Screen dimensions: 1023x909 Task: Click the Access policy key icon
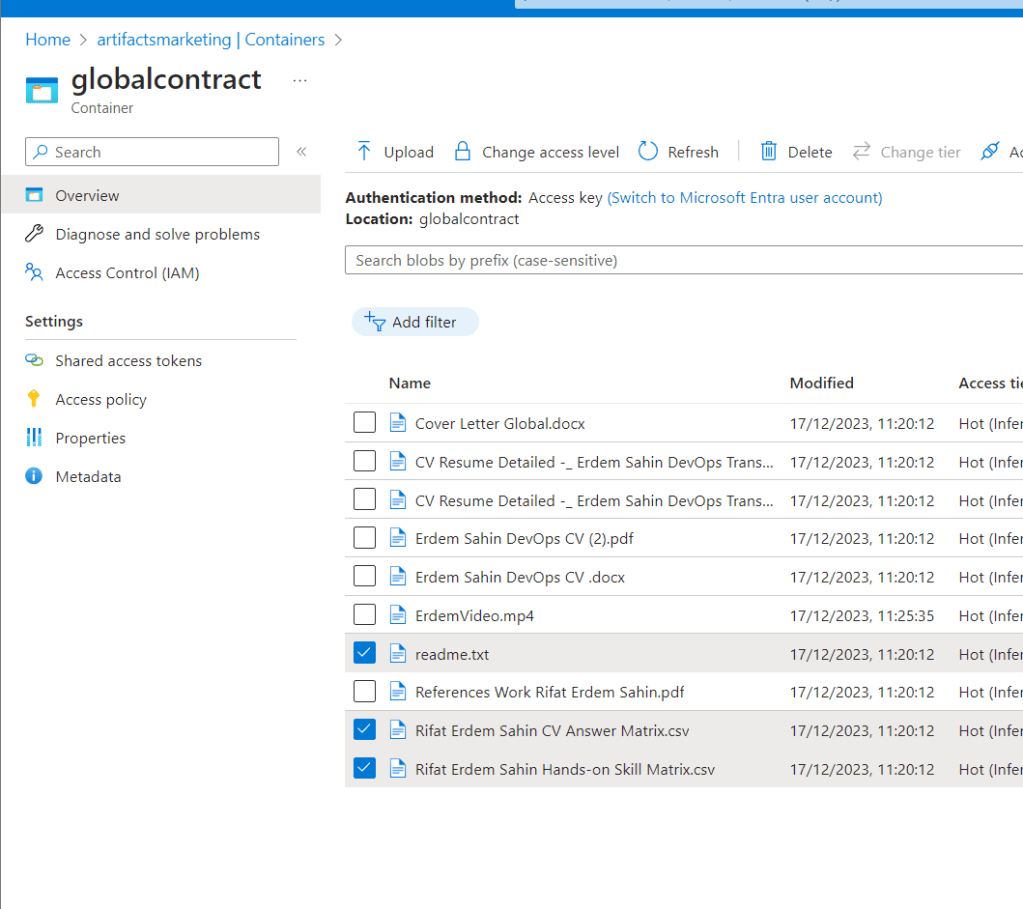pyautogui.click(x=34, y=398)
